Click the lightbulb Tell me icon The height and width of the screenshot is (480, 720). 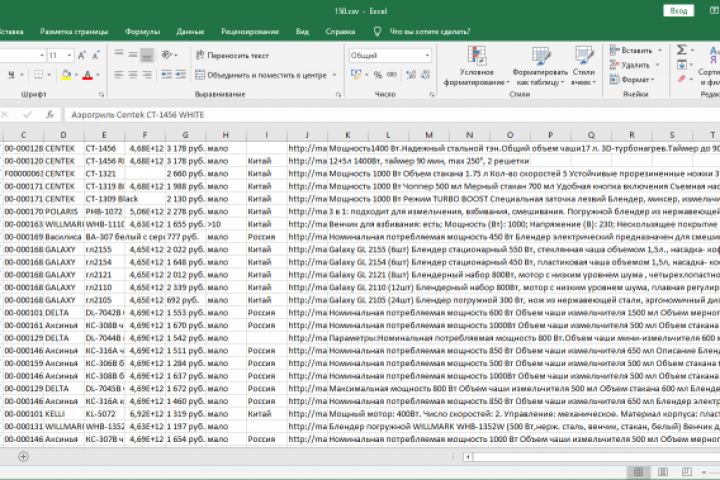pos(377,31)
